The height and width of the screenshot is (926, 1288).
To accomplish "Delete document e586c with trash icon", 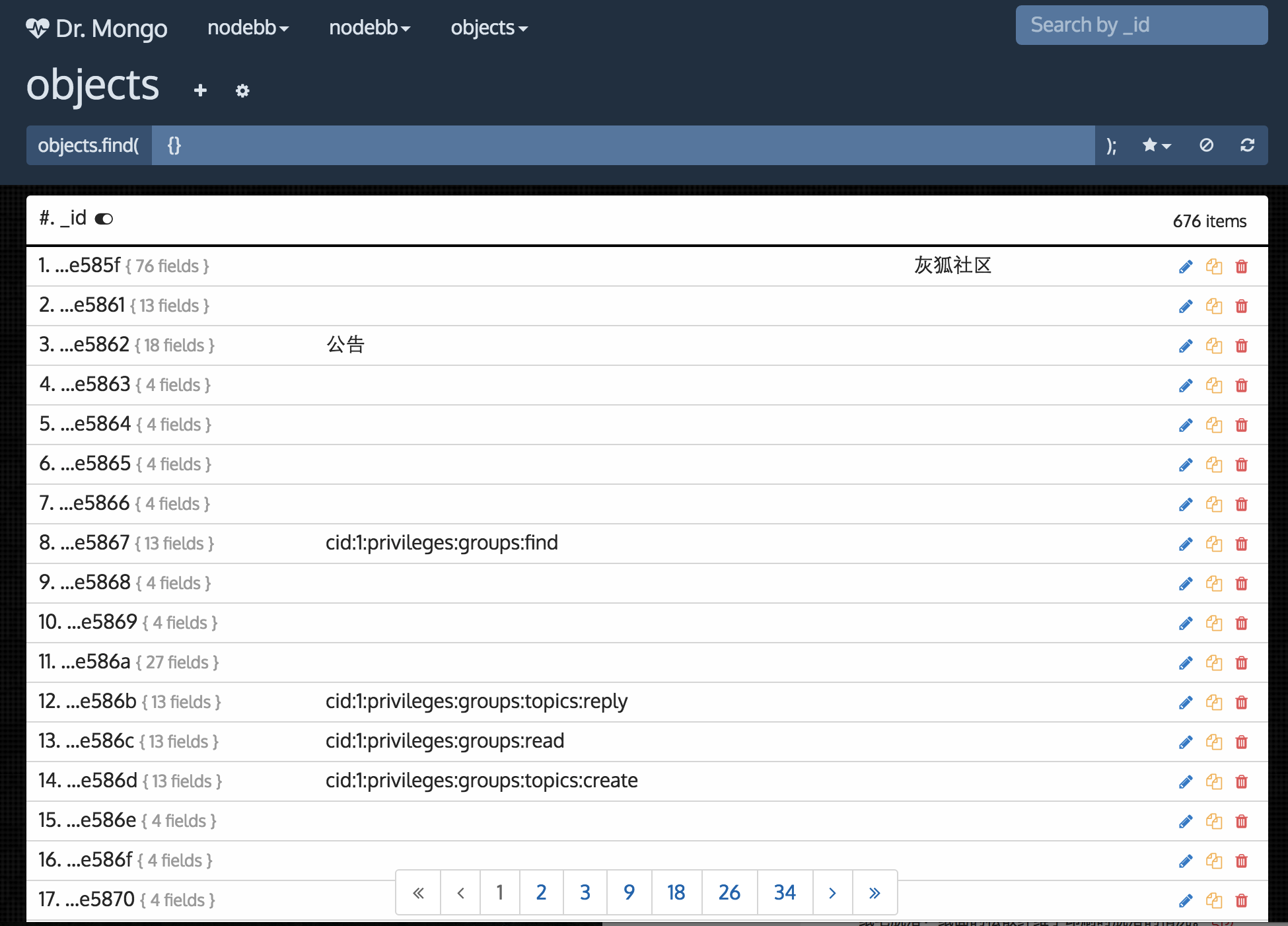I will [1242, 742].
